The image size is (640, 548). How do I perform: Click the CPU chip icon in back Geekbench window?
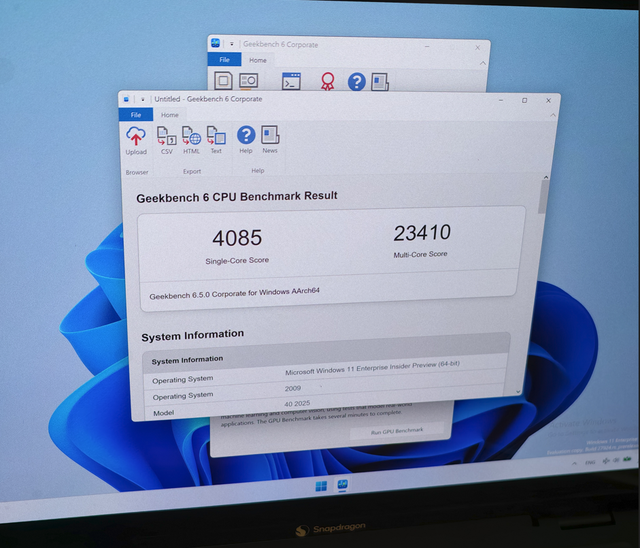coord(223,80)
